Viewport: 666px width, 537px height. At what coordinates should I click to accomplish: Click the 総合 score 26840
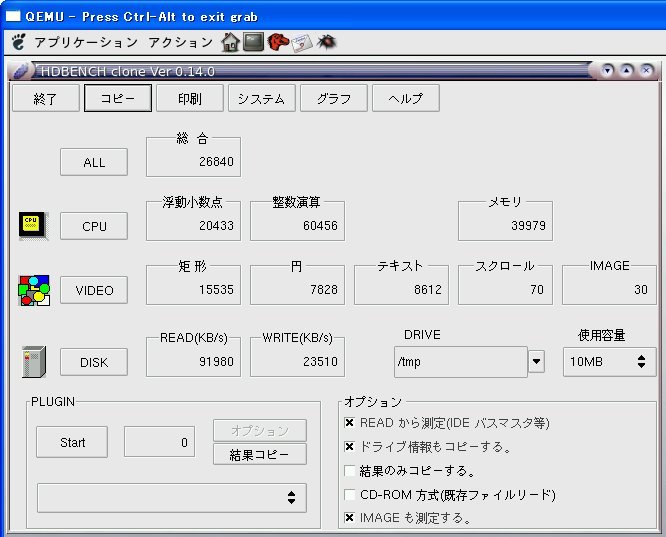tap(216, 161)
